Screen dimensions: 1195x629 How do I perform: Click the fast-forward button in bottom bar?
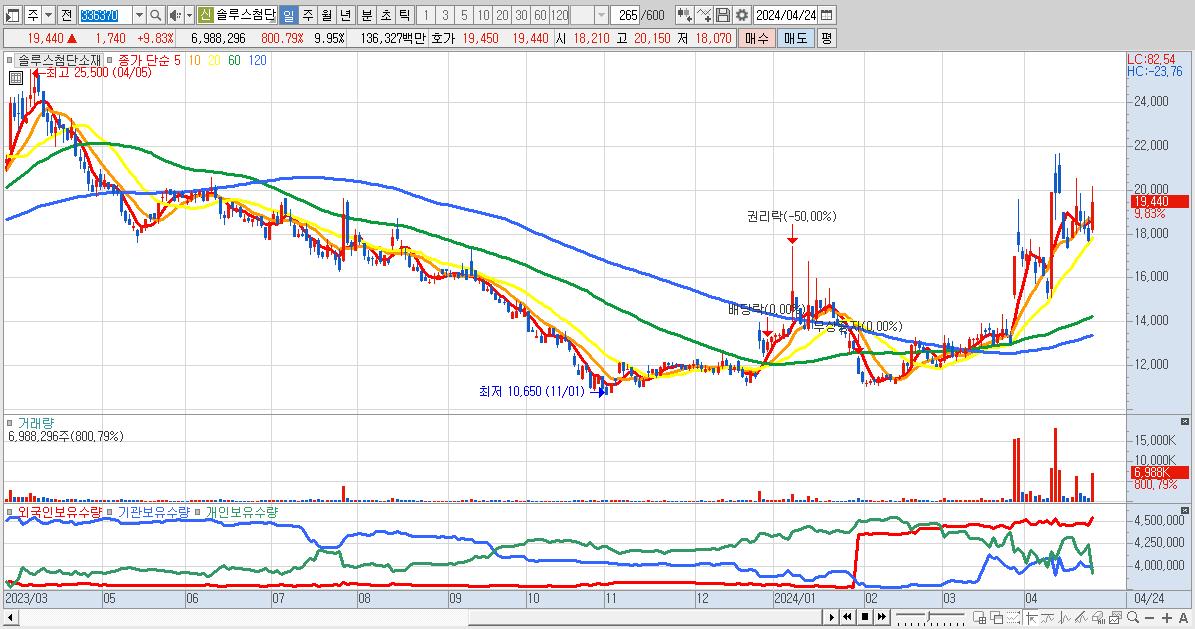click(x=882, y=617)
